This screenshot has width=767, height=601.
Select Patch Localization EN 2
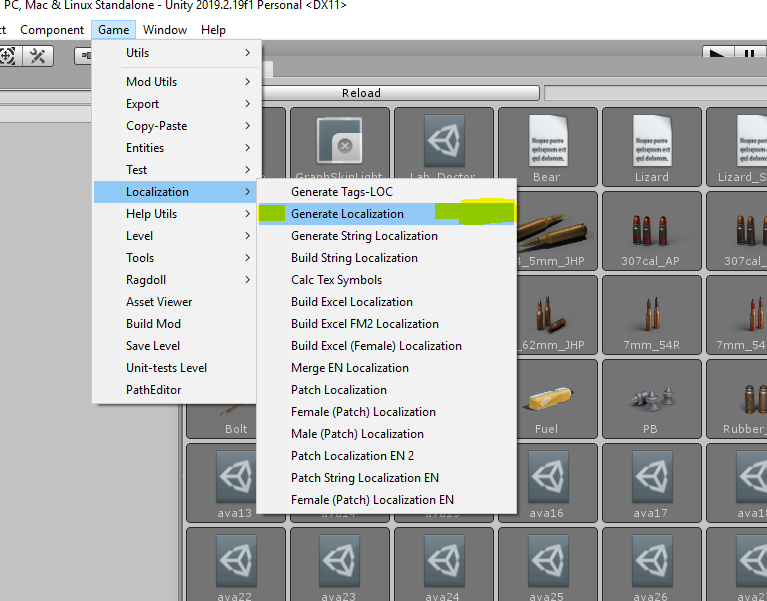(x=386, y=456)
